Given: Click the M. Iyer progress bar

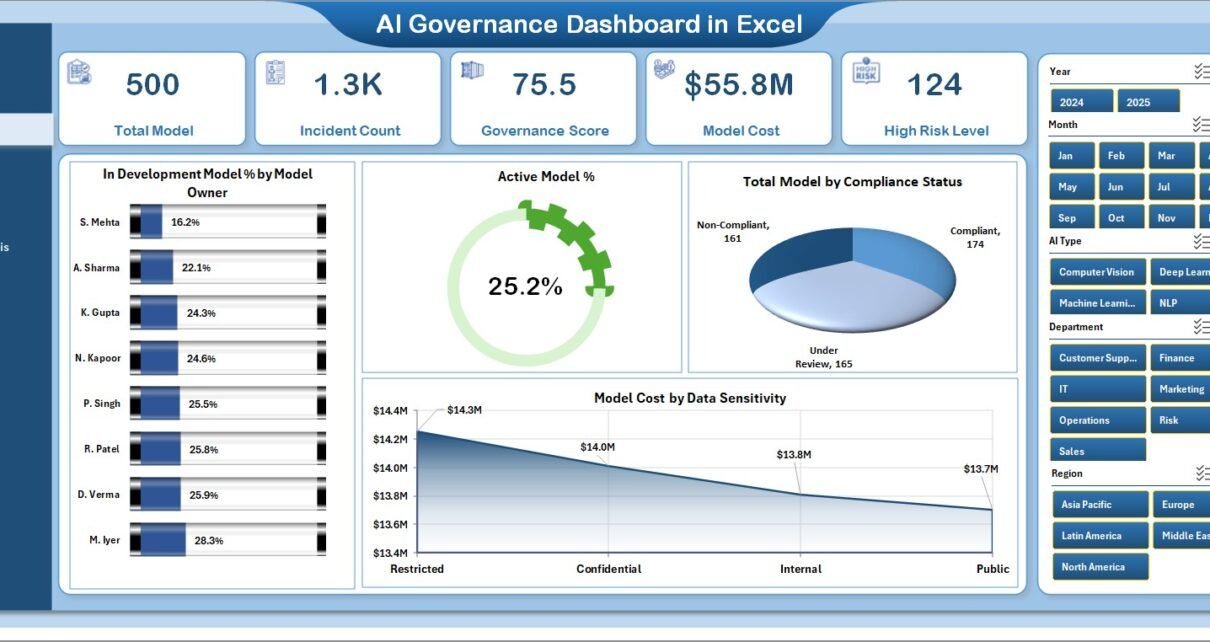Looking at the screenshot, I should [228, 541].
